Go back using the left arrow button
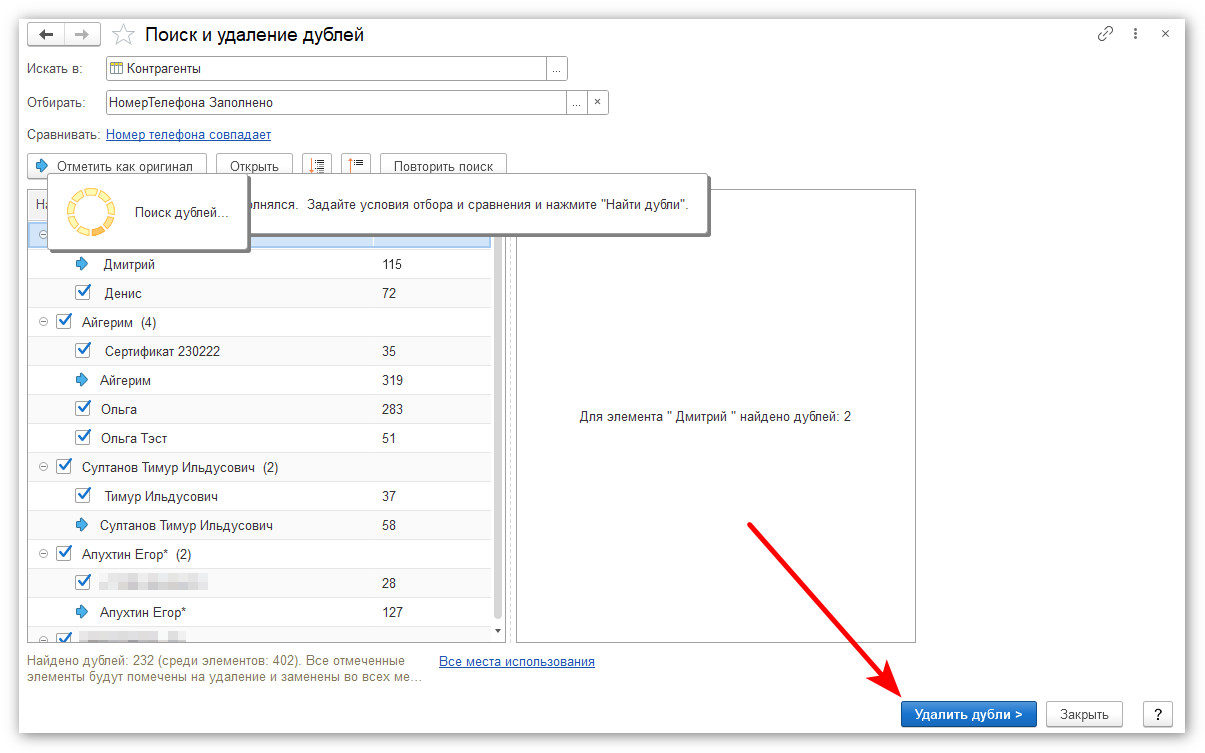 point(46,35)
